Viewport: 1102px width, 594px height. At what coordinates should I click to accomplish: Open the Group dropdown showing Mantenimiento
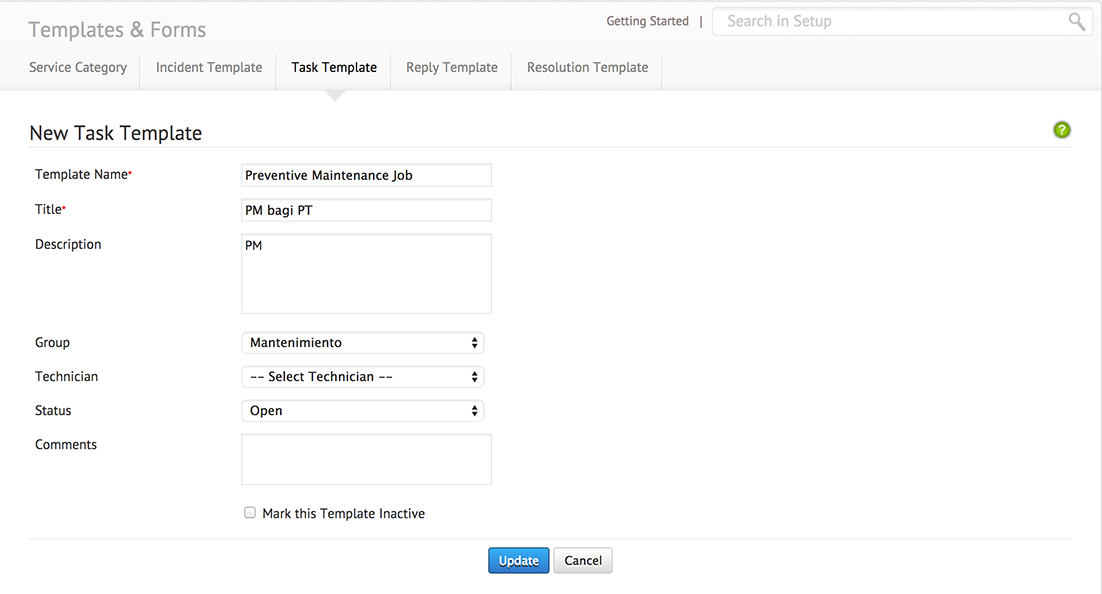tap(363, 343)
